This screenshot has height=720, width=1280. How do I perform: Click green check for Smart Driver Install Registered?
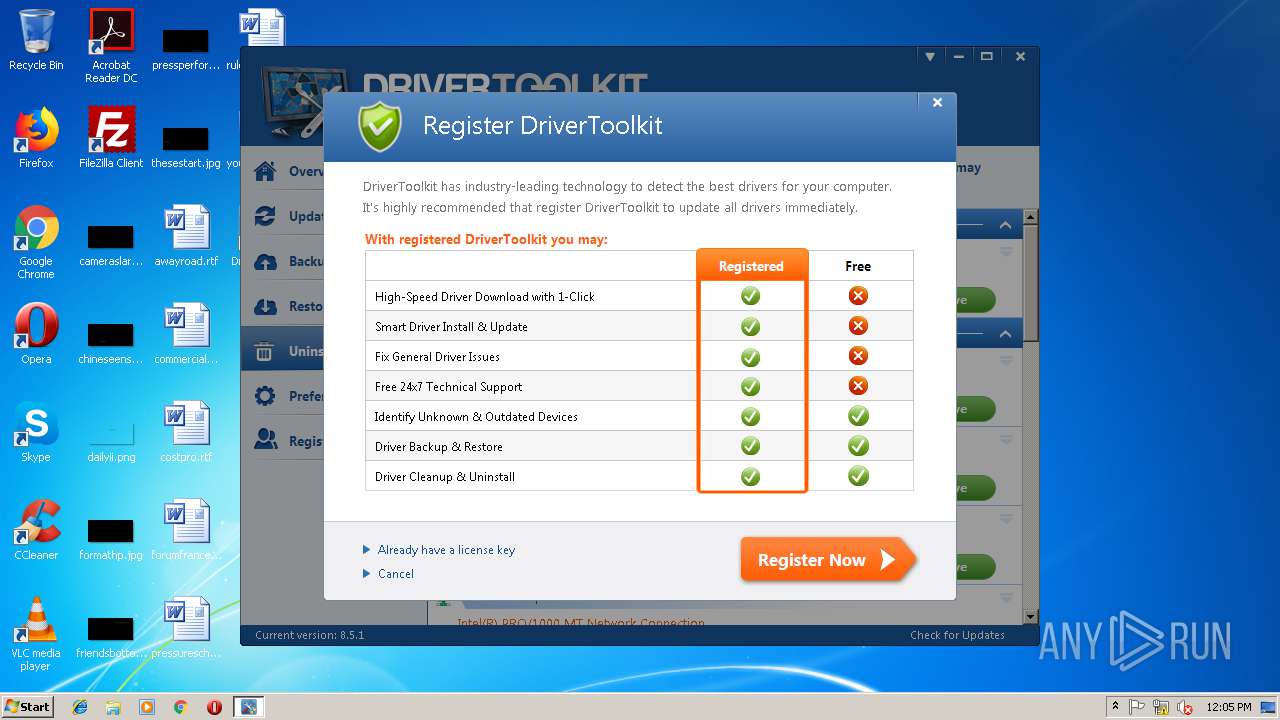point(750,326)
